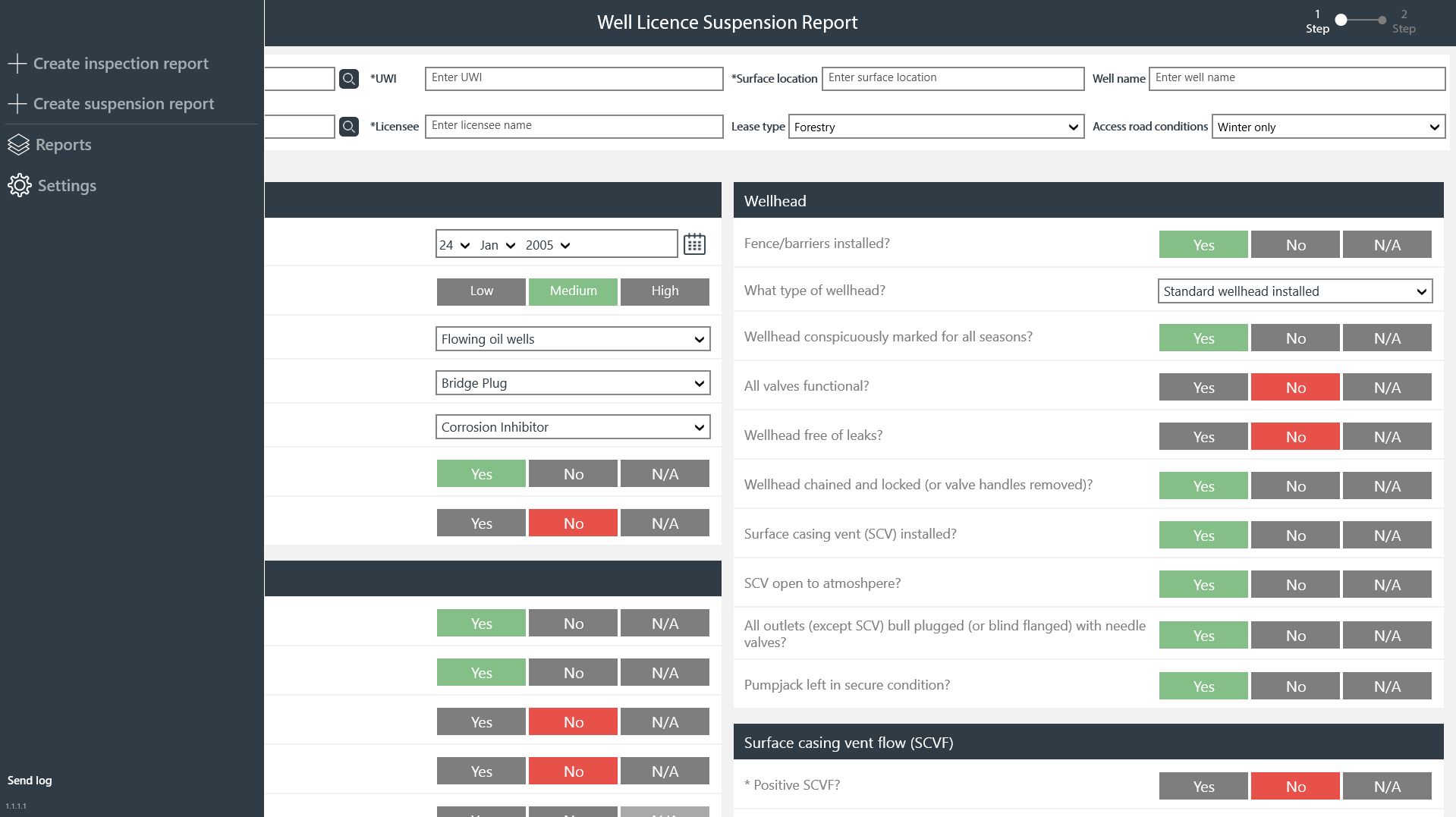Click the search icon beside UWI field

point(349,79)
